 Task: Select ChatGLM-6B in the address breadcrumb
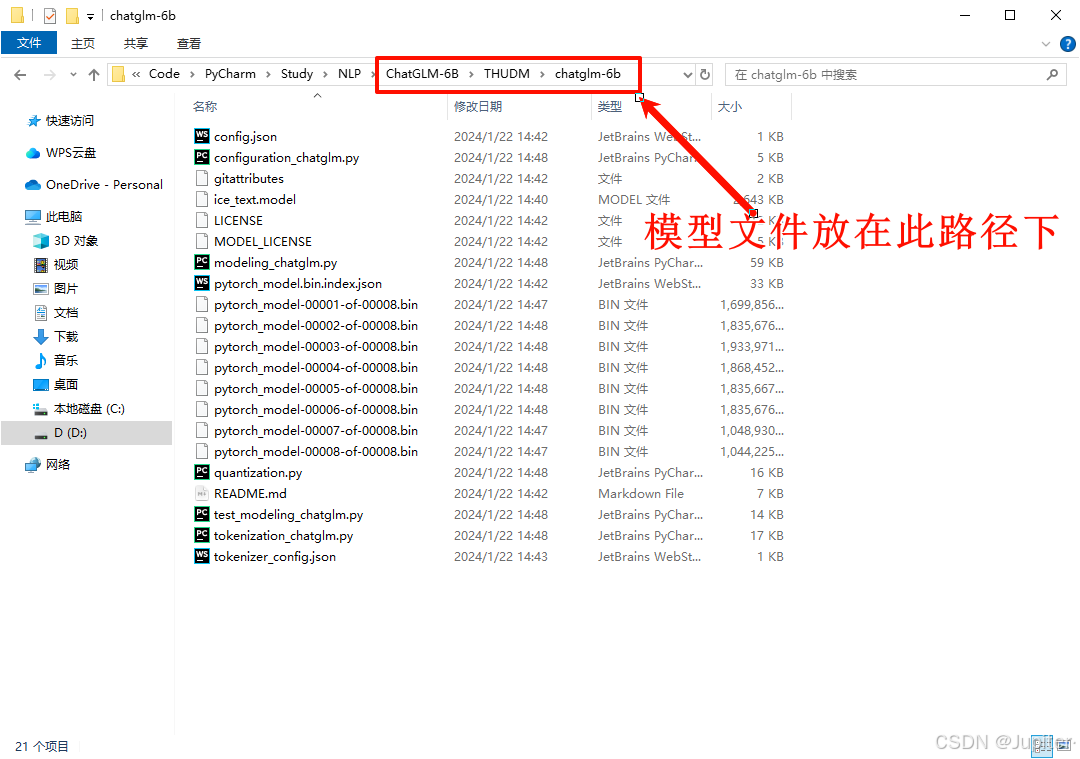(x=422, y=74)
